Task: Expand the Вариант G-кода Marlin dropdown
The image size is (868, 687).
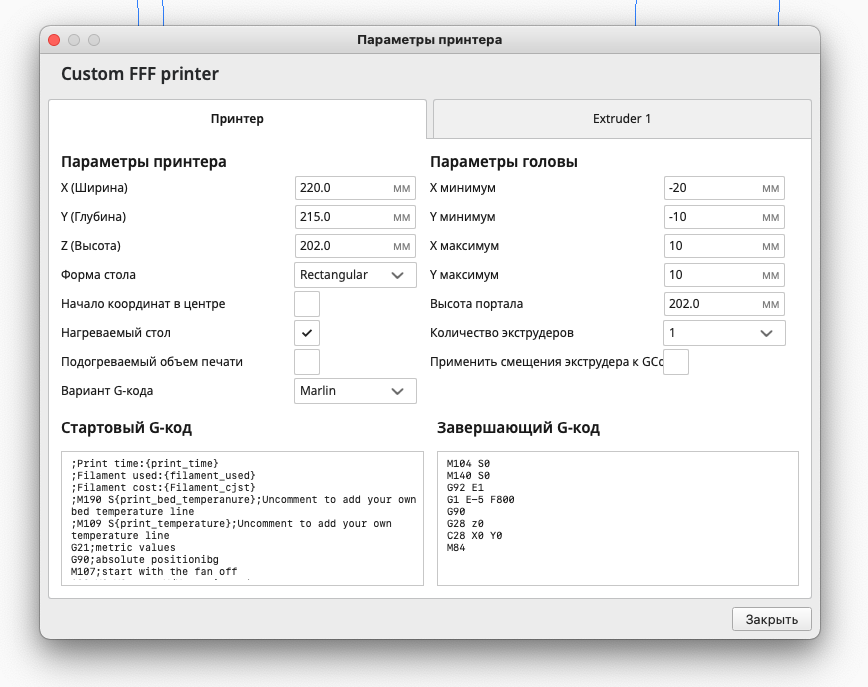Action: (355, 391)
